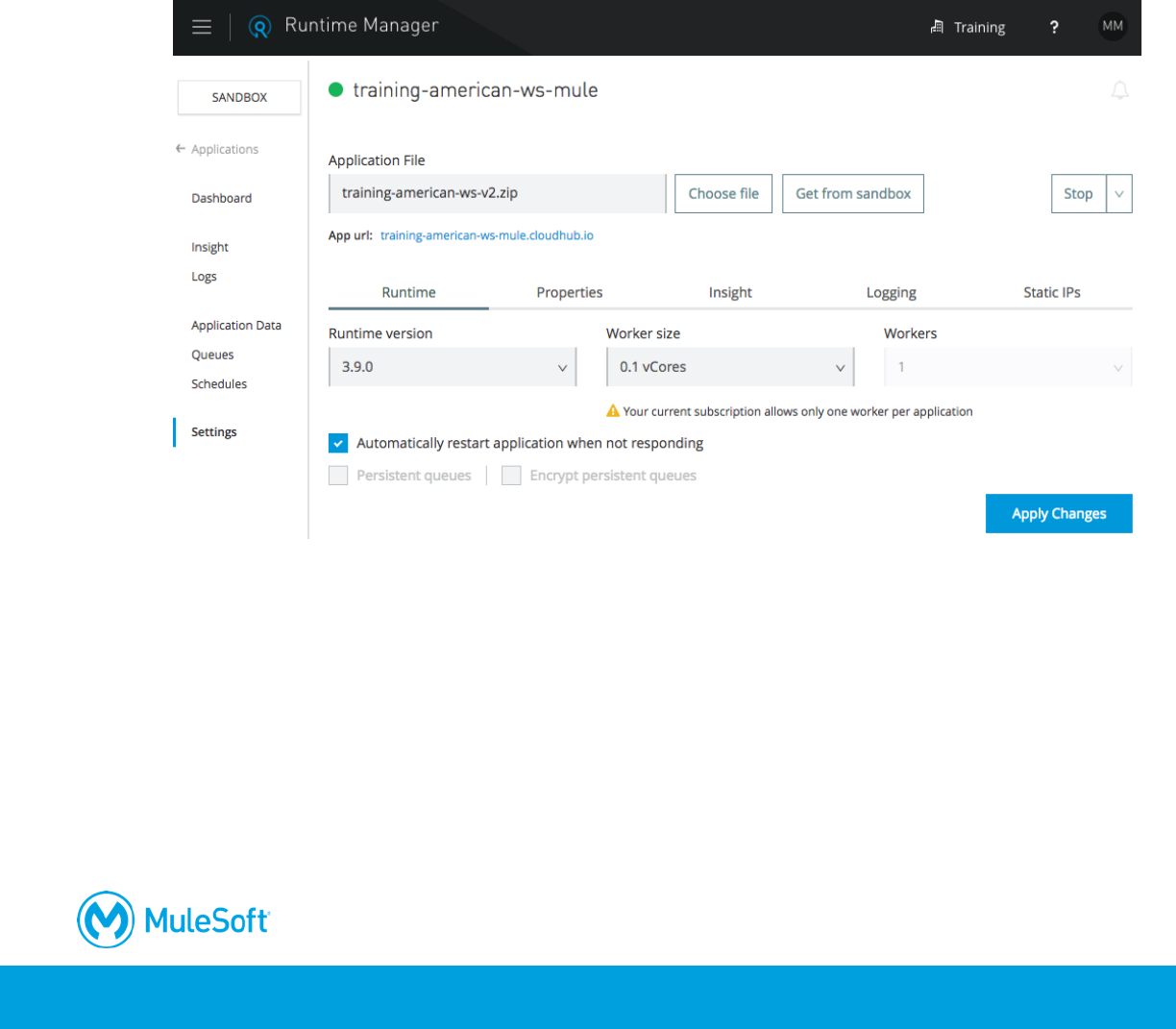Click the Runtime Manager logo icon
The image size is (1176, 1029).
(x=259, y=27)
